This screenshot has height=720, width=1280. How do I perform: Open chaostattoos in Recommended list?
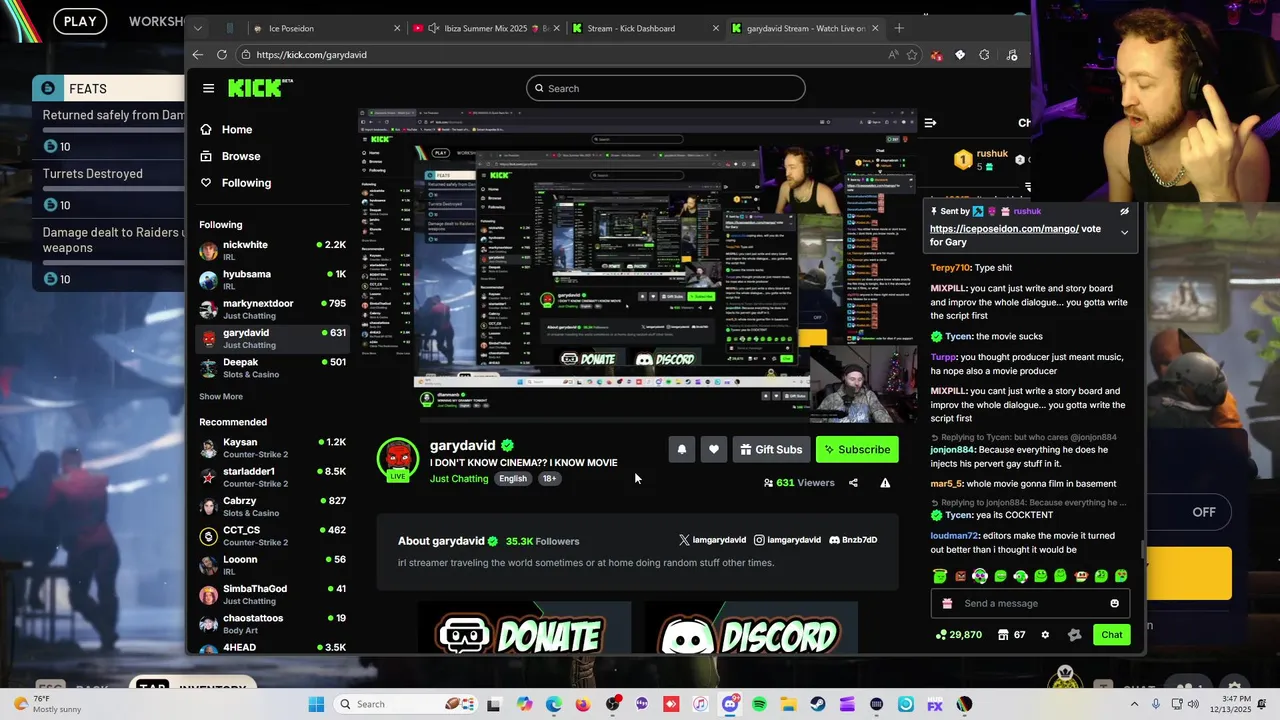(x=272, y=624)
